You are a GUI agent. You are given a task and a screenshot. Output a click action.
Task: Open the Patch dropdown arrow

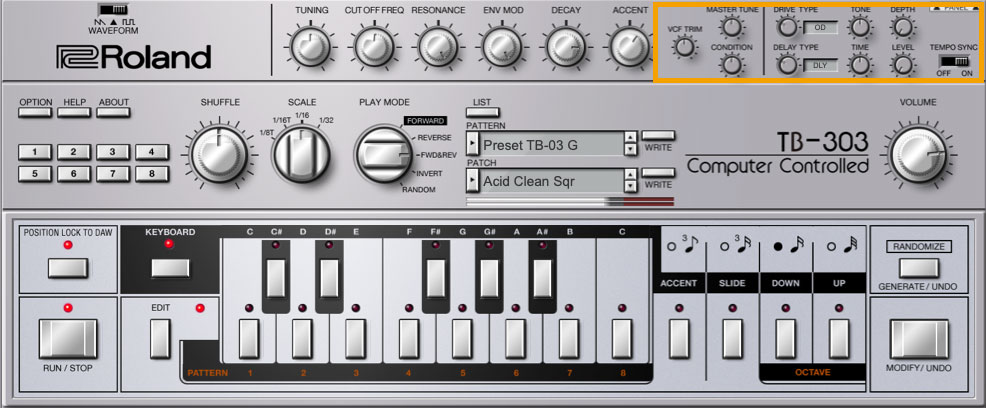pyautogui.click(x=472, y=182)
